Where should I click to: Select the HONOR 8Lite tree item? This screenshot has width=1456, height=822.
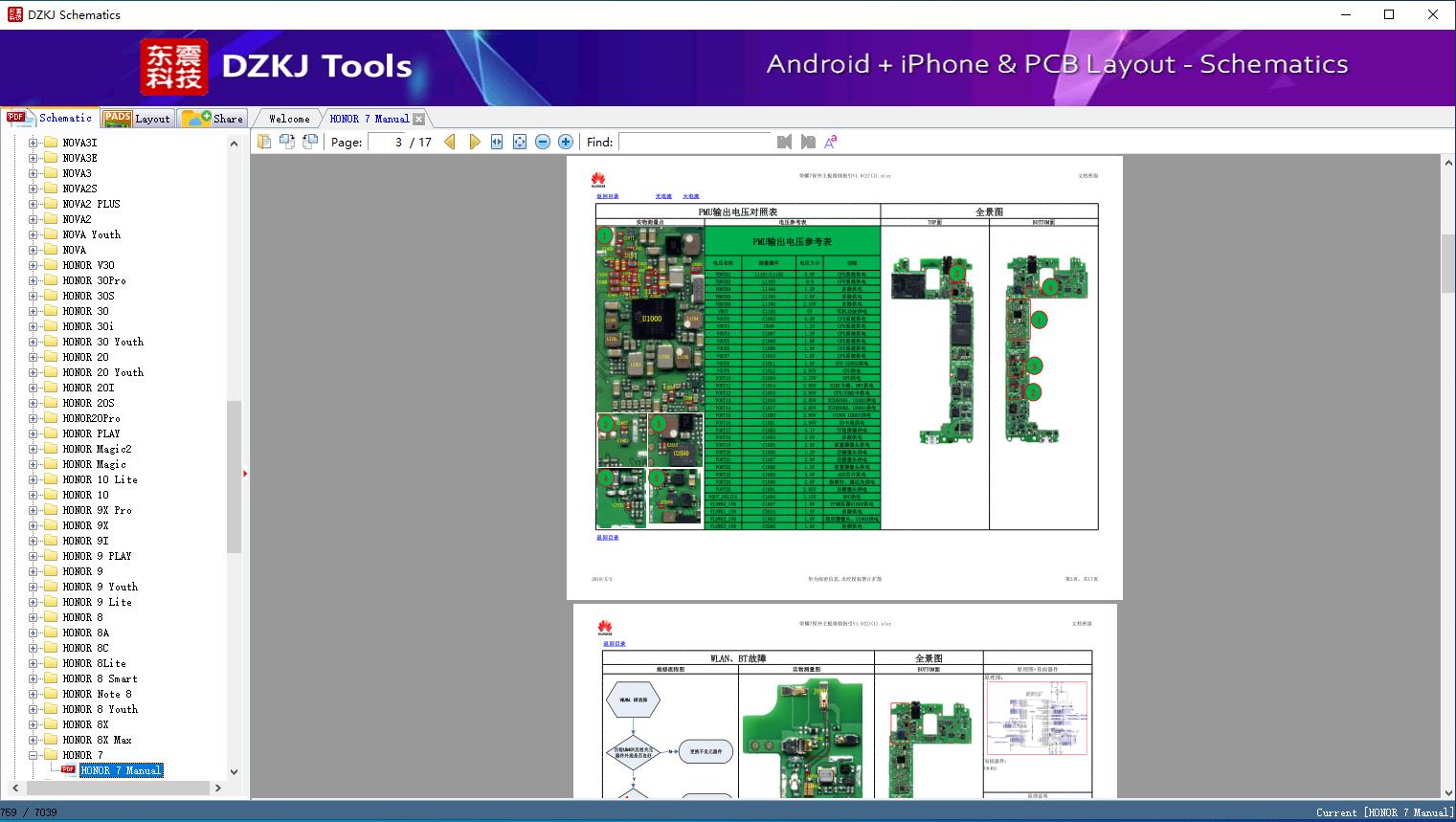95,663
